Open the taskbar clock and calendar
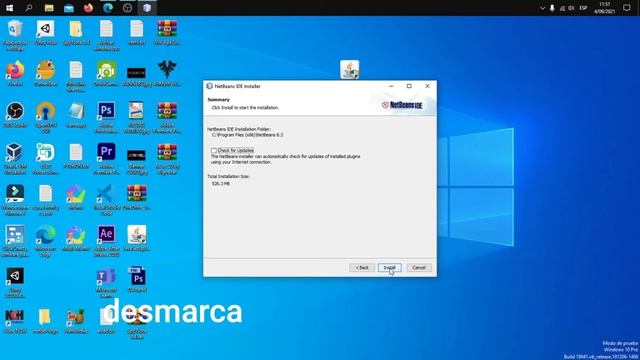The height and width of the screenshot is (360, 640). pos(604,8)
